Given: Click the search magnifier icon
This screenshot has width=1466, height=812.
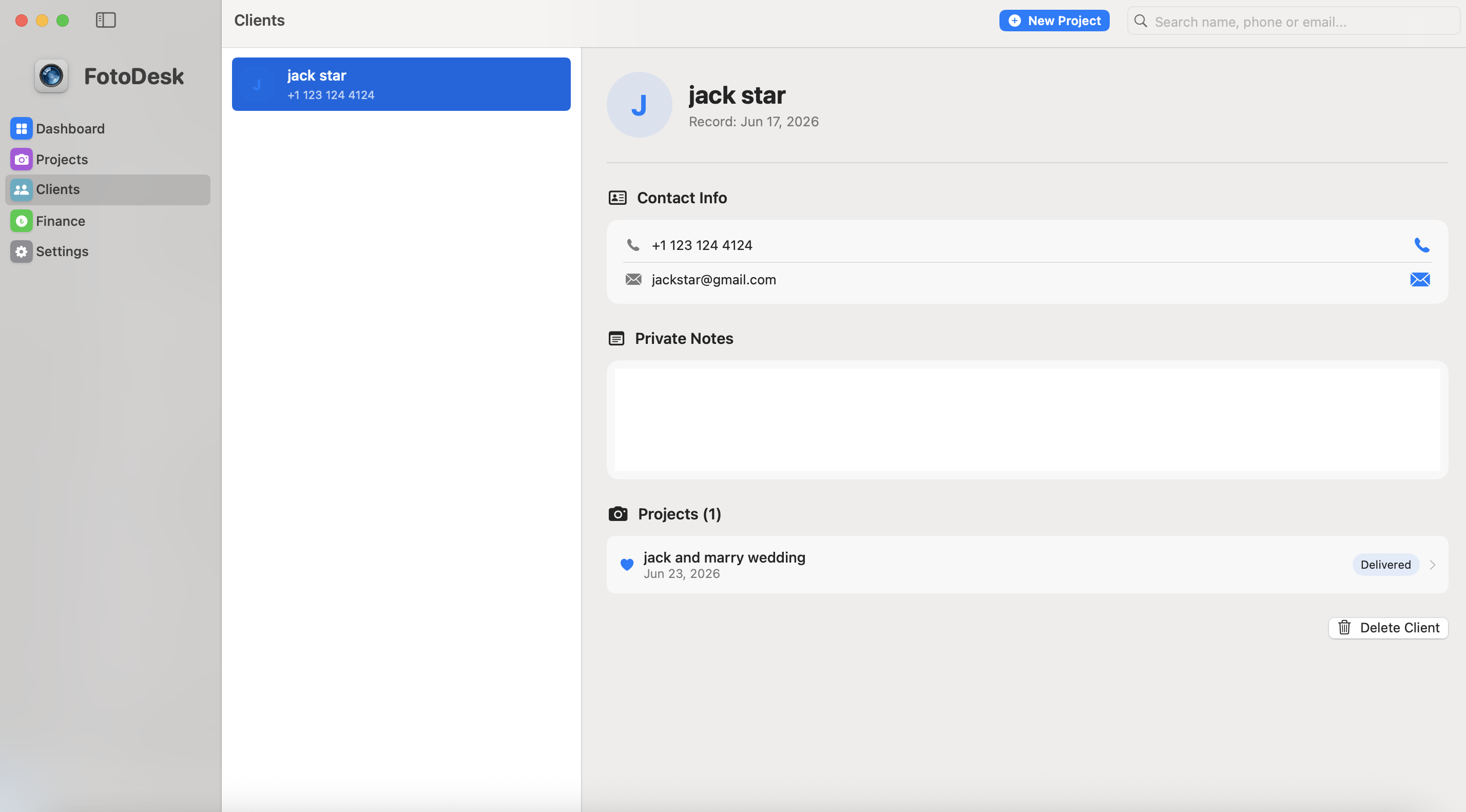Looking at the screenshot, I should click(1141, 21).
